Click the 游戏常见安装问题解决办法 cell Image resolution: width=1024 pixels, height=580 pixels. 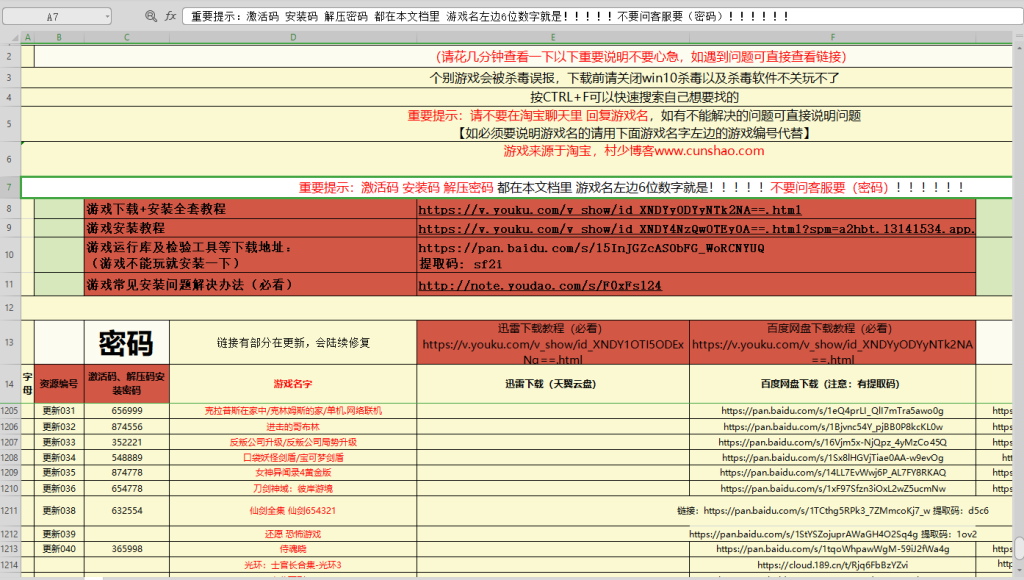(x=251, y=285)
